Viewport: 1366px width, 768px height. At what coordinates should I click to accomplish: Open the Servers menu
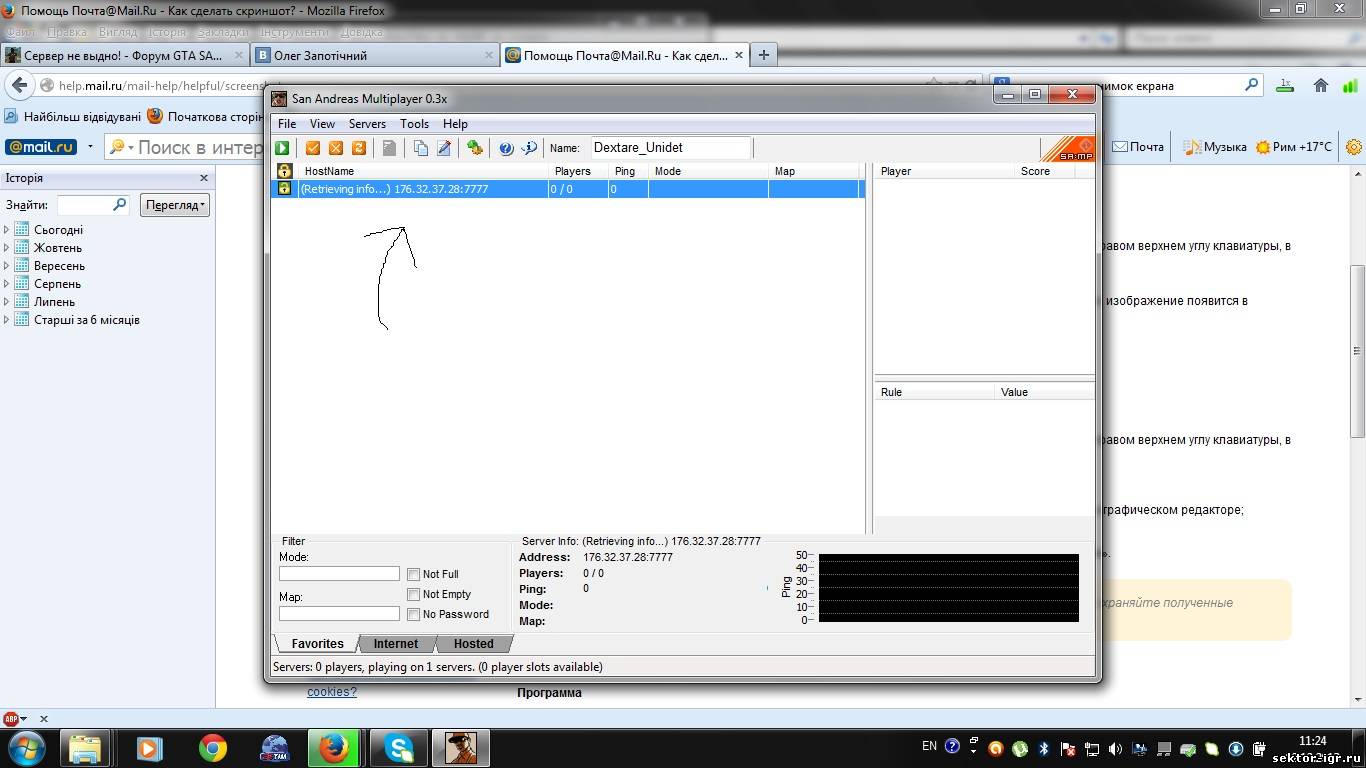367,124
